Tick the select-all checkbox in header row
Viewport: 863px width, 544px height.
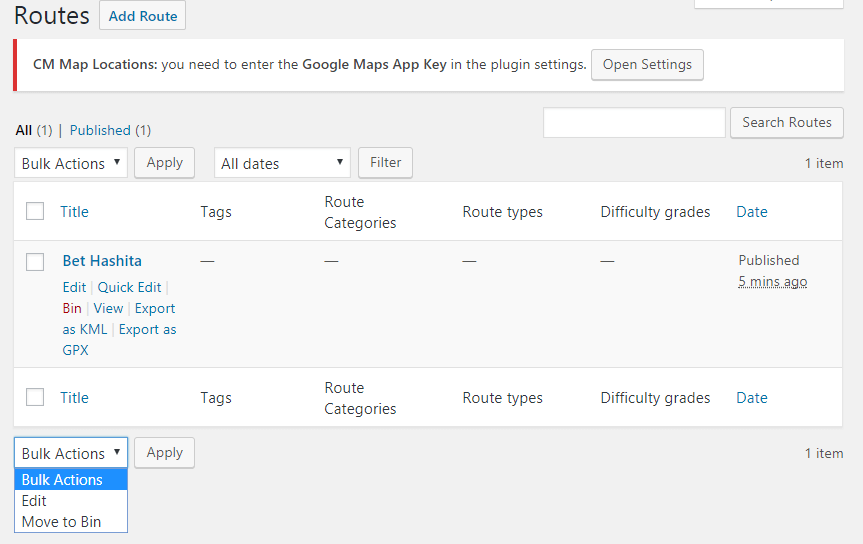[35, 211]
